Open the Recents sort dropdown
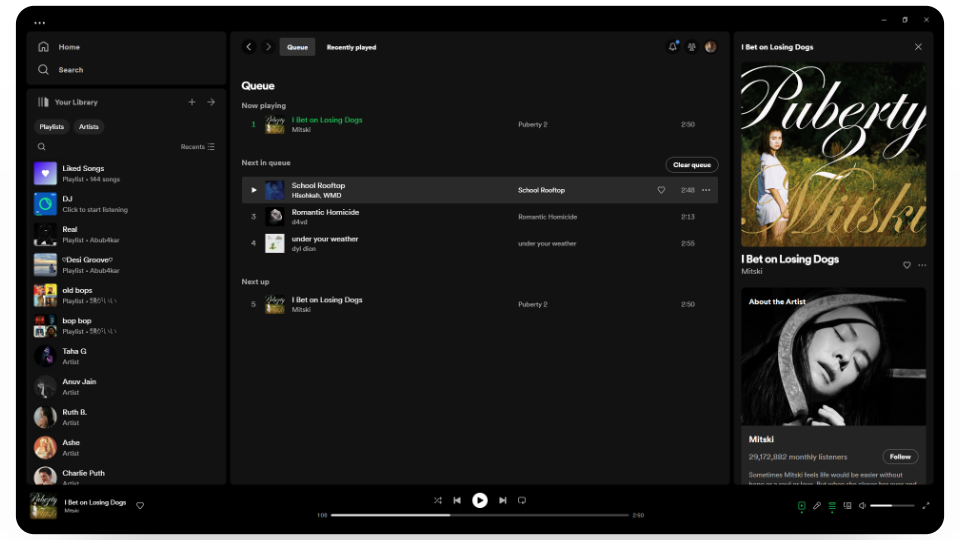Screen dimensions: 960x540 [197, 147]
